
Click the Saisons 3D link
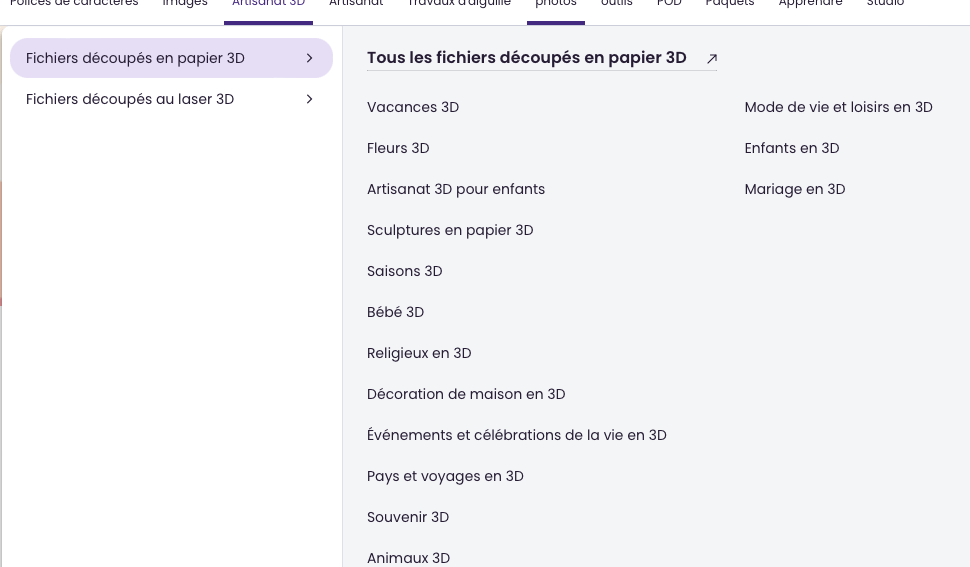pyautogui.click(x=404, y=271)
